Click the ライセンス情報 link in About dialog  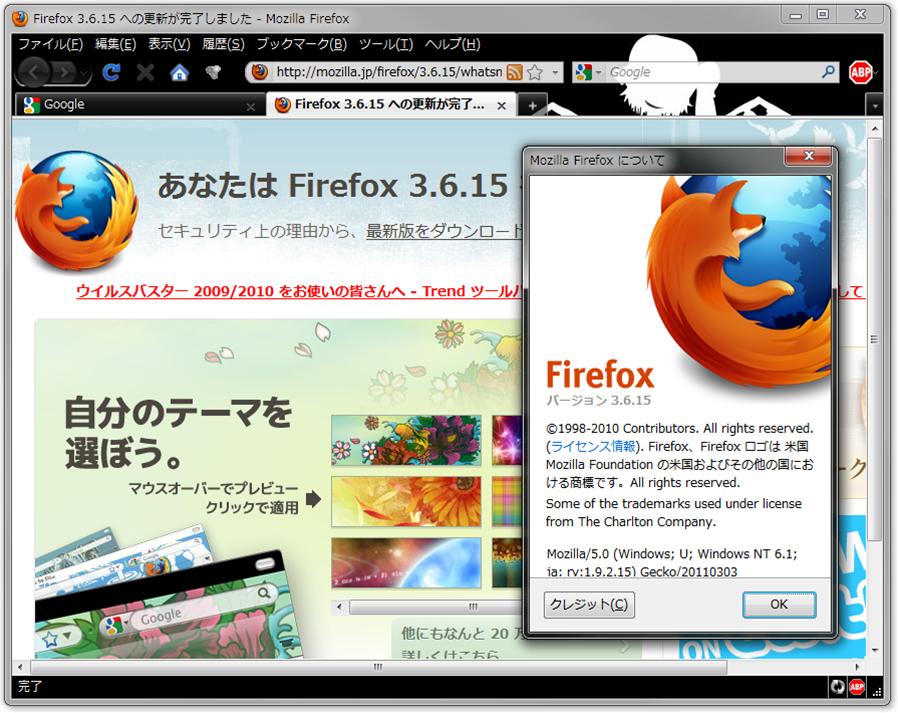593,447
